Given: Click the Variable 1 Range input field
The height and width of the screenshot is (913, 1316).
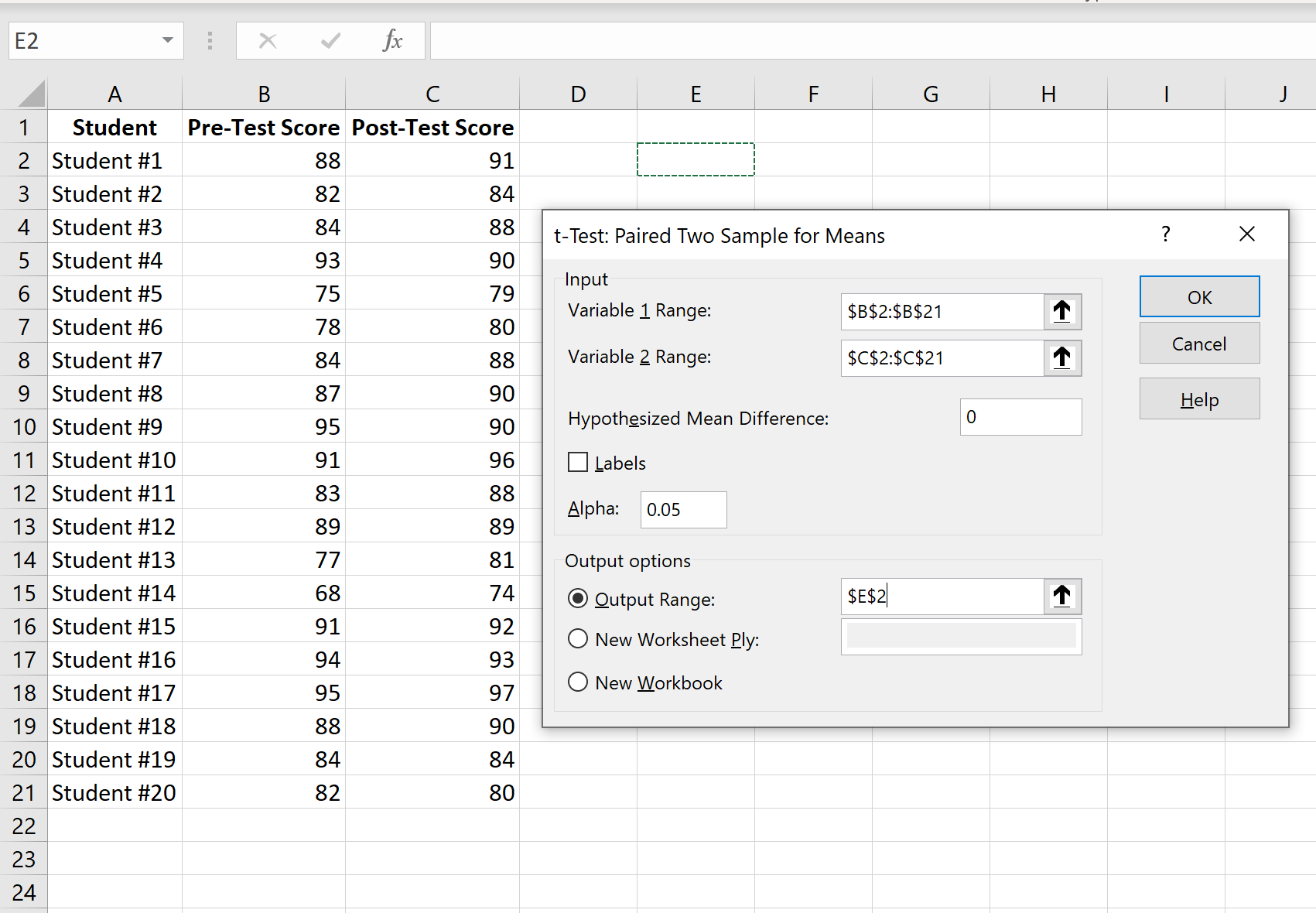Looking at the screenshot, I should [x=942, y=312].
